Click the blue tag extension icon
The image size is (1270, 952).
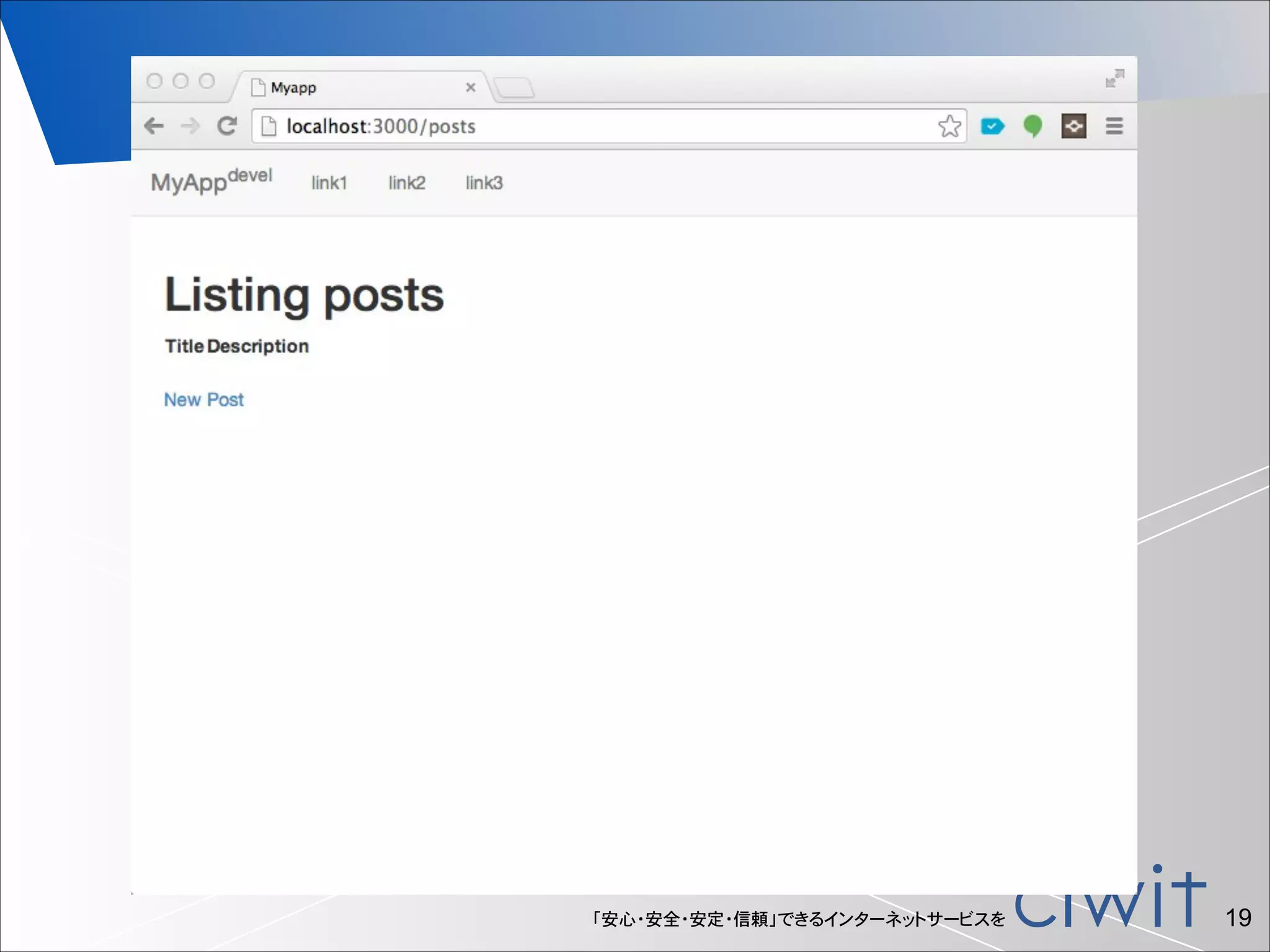click(x=992, y=126)
